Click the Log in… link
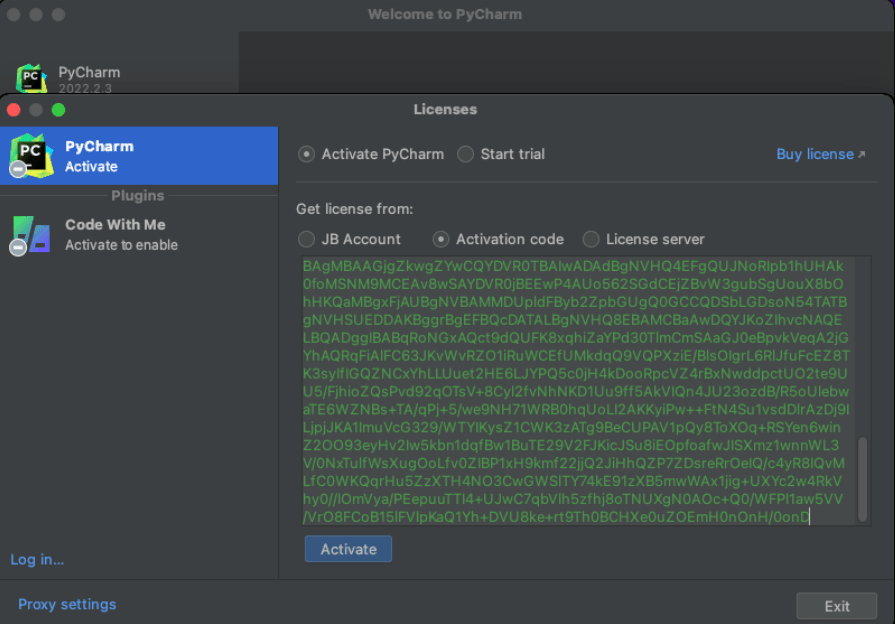This screenshot has height=624, width=895. coord(37,559)
